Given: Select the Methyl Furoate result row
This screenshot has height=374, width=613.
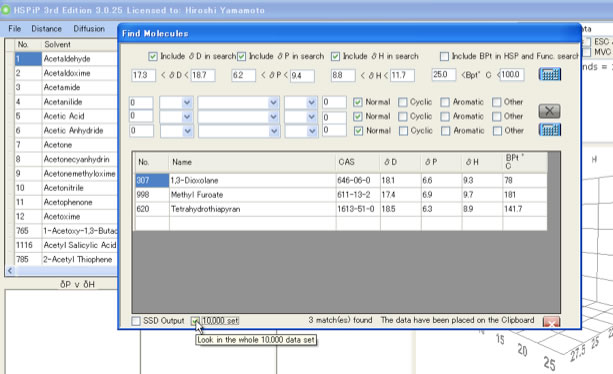Looking at the screenshot, I should coord(341,195).
